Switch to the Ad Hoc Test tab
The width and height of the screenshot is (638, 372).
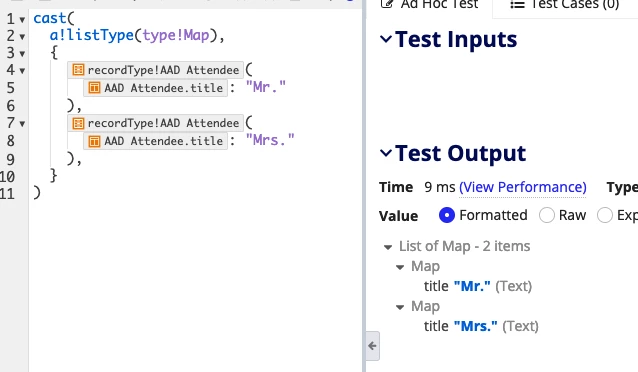[x=429, y=4]
